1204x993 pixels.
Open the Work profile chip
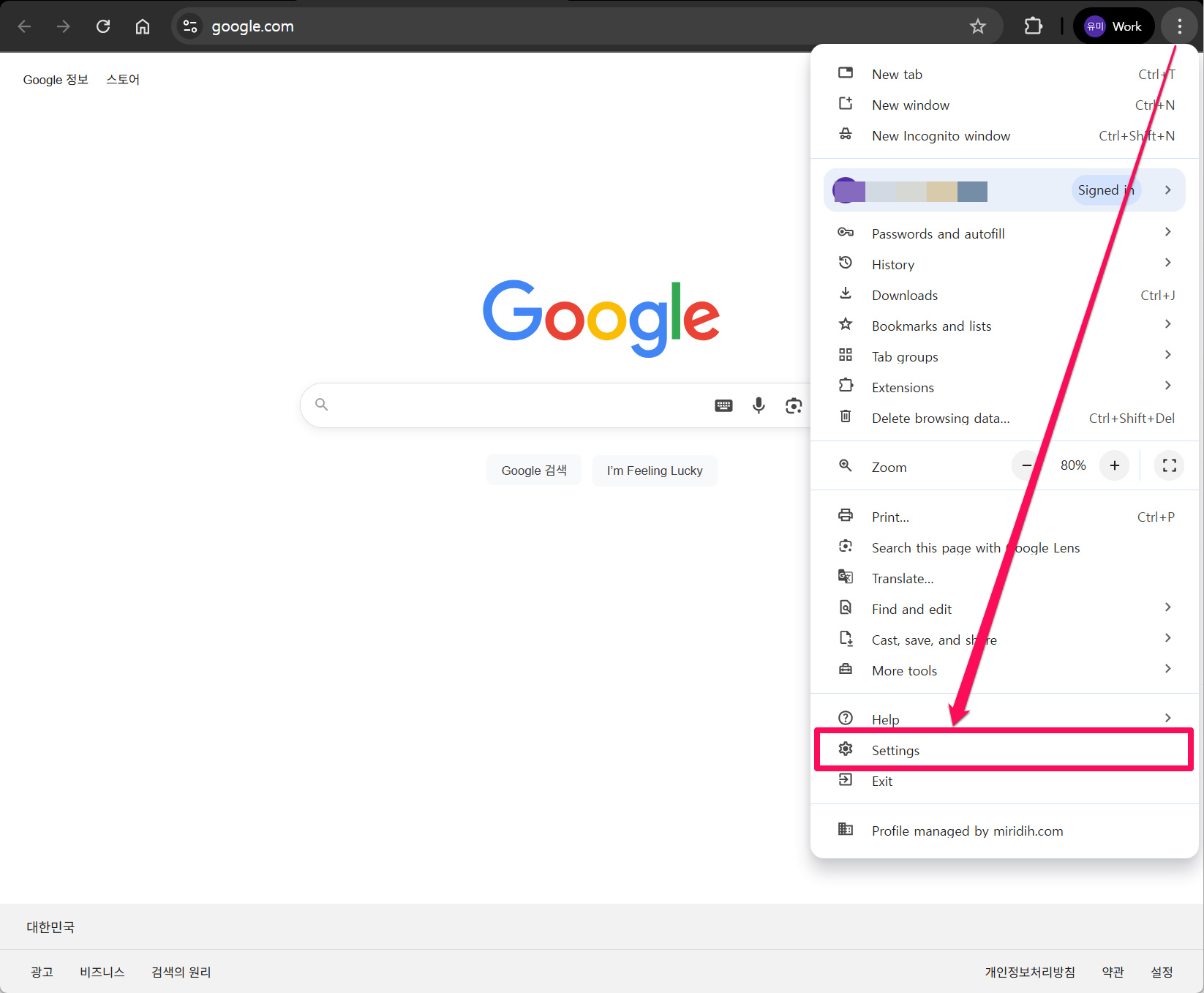coord(1113,26)
